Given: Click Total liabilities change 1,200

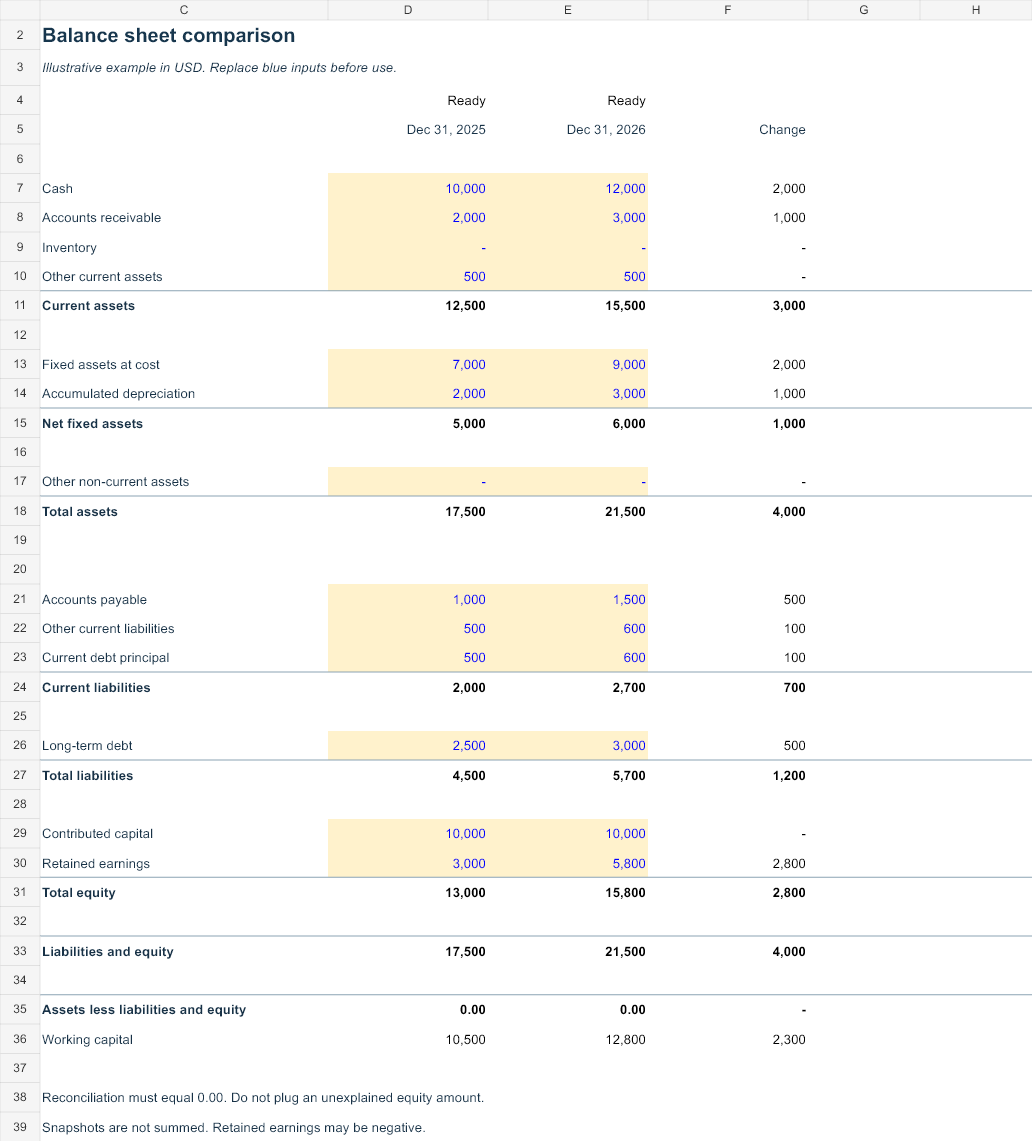Looking at the screenshot, I should pos(789,776).
